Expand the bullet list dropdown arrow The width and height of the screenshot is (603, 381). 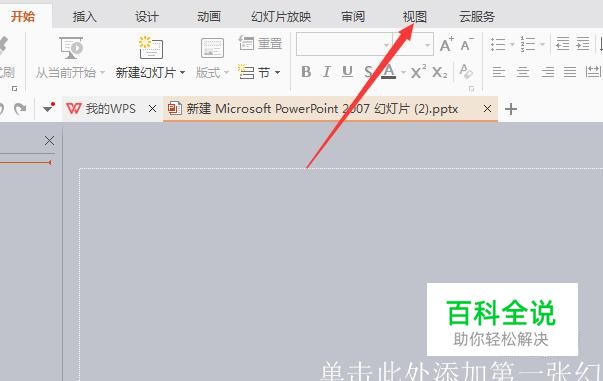tap(512, 45)
